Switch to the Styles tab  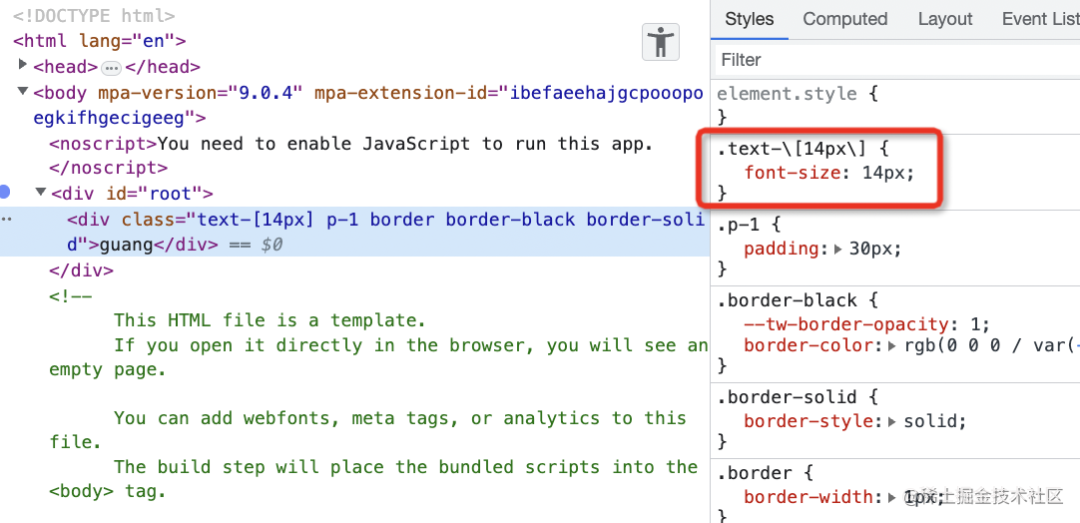pos(749,19)
